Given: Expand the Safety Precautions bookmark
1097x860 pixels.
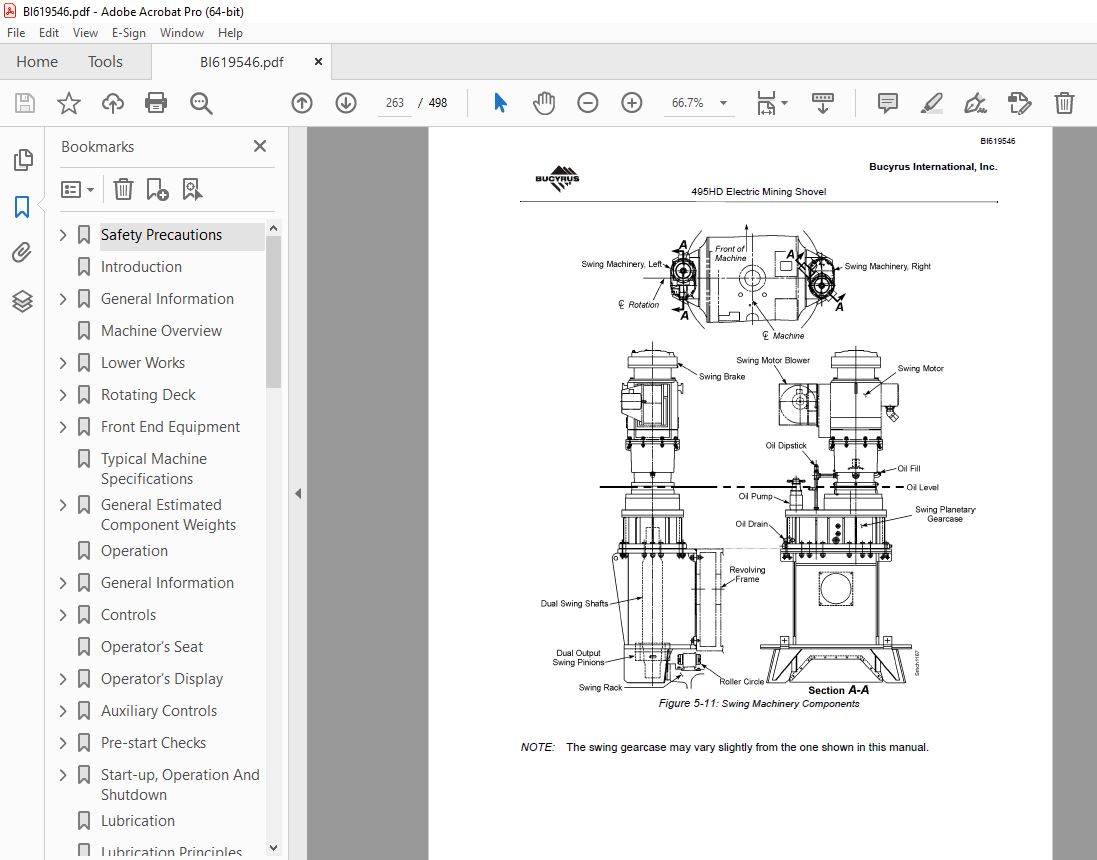Looking at the screenshot, I should click(63, 235).
